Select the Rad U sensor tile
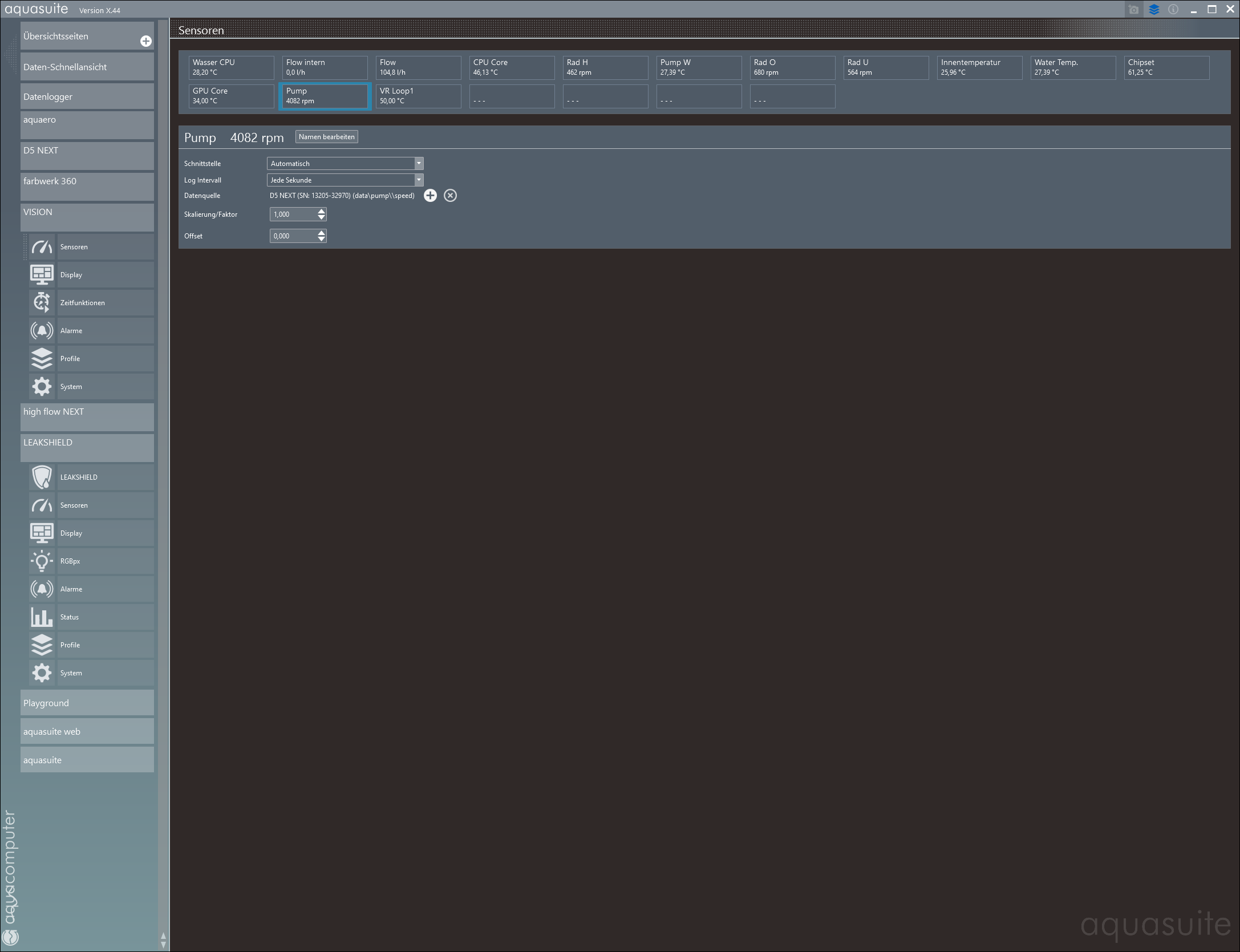1240x952 pixels. (x=886, y=67)
